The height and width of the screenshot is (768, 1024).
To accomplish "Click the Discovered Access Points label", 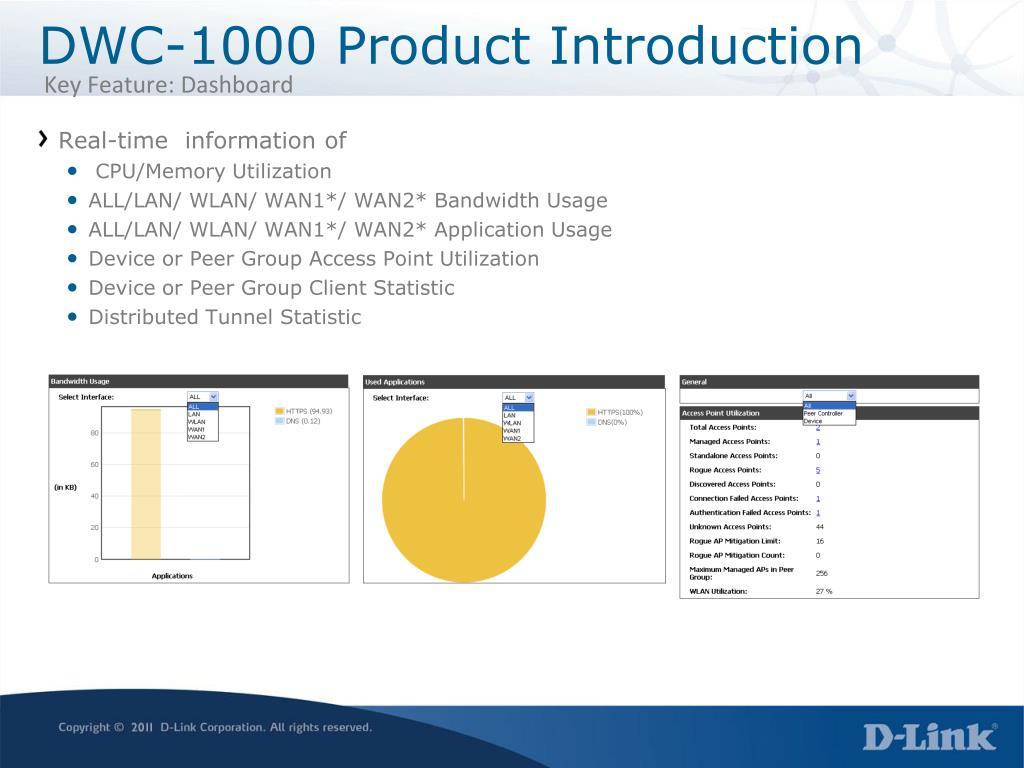I will [732, 485].
